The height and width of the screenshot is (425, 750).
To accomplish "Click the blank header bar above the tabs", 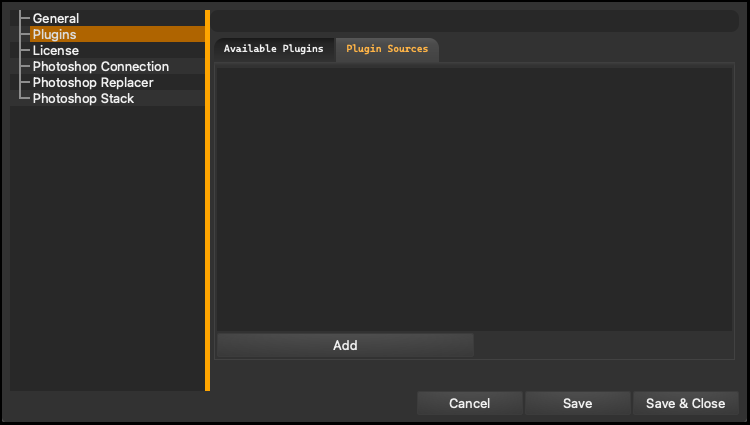I will [475, 21].
